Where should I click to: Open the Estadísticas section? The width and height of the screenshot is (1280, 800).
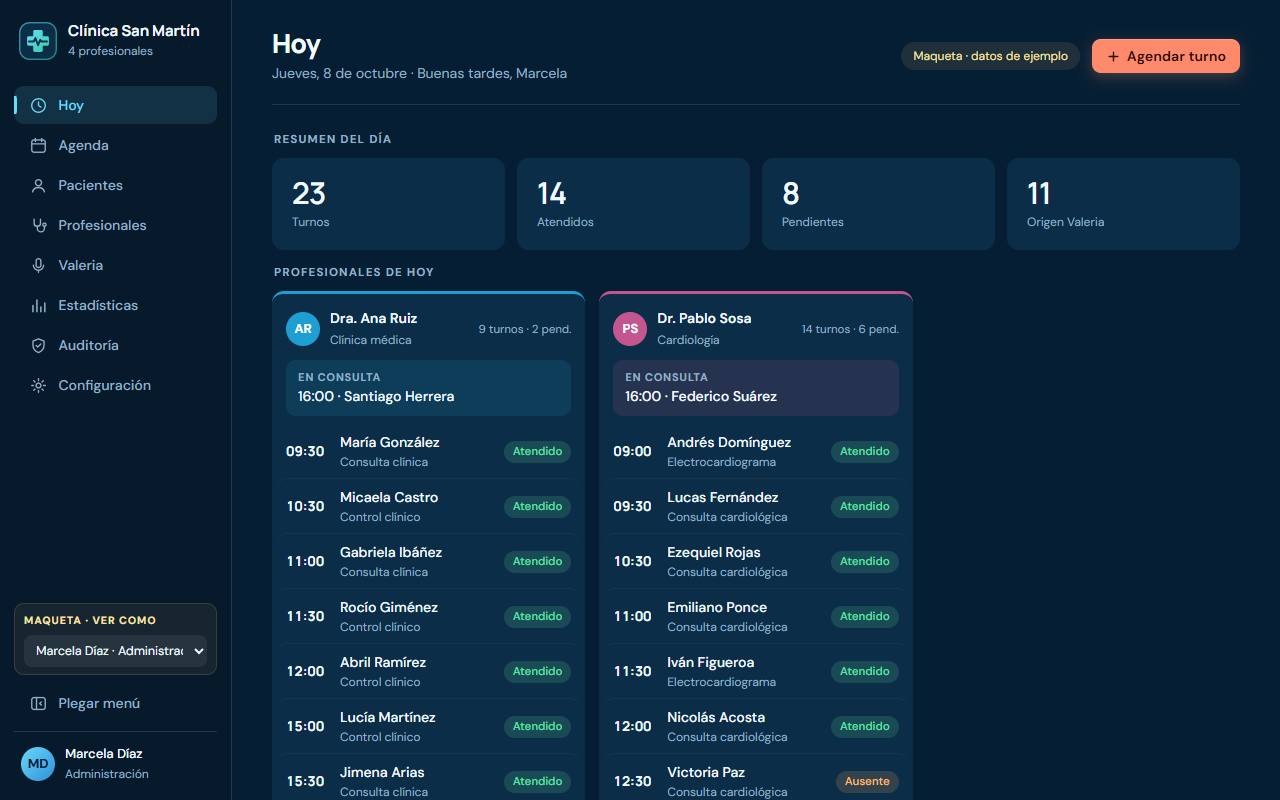[115, 305]
